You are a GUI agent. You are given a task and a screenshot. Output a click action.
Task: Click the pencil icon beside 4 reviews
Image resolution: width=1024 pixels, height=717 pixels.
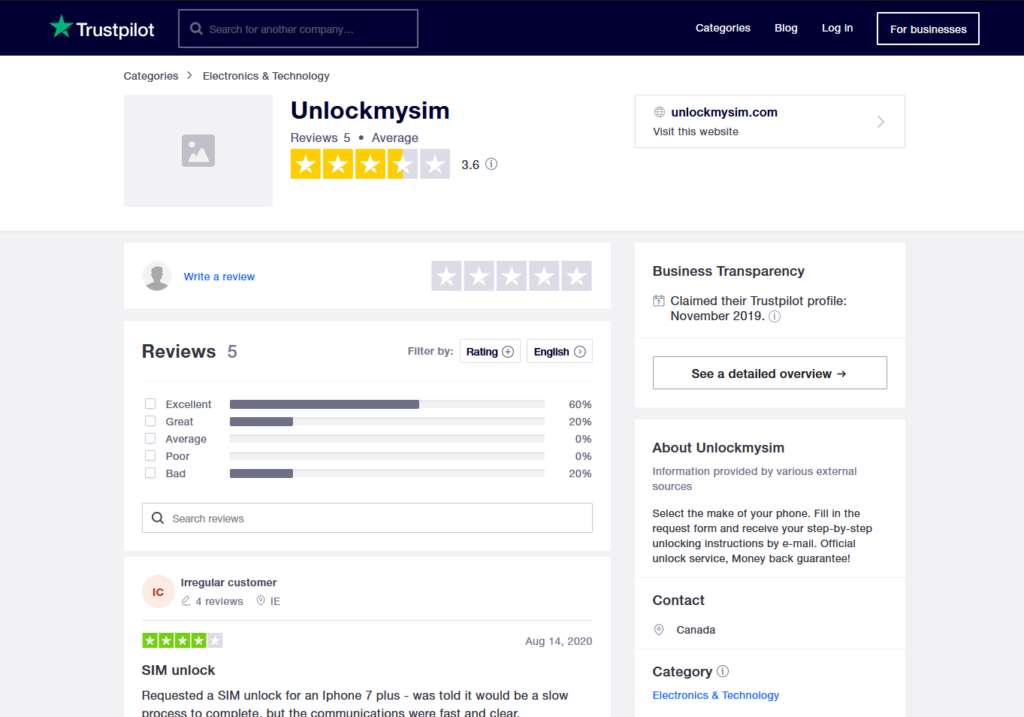(x=186, y=601)
